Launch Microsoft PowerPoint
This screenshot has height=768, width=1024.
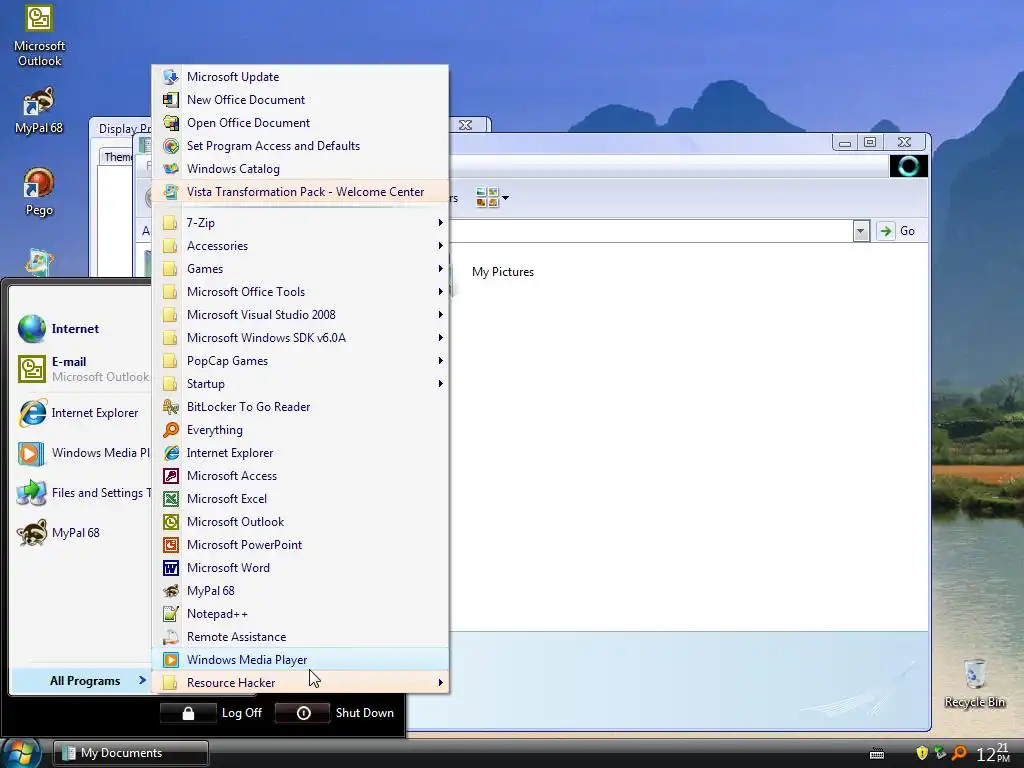point(300,545)
